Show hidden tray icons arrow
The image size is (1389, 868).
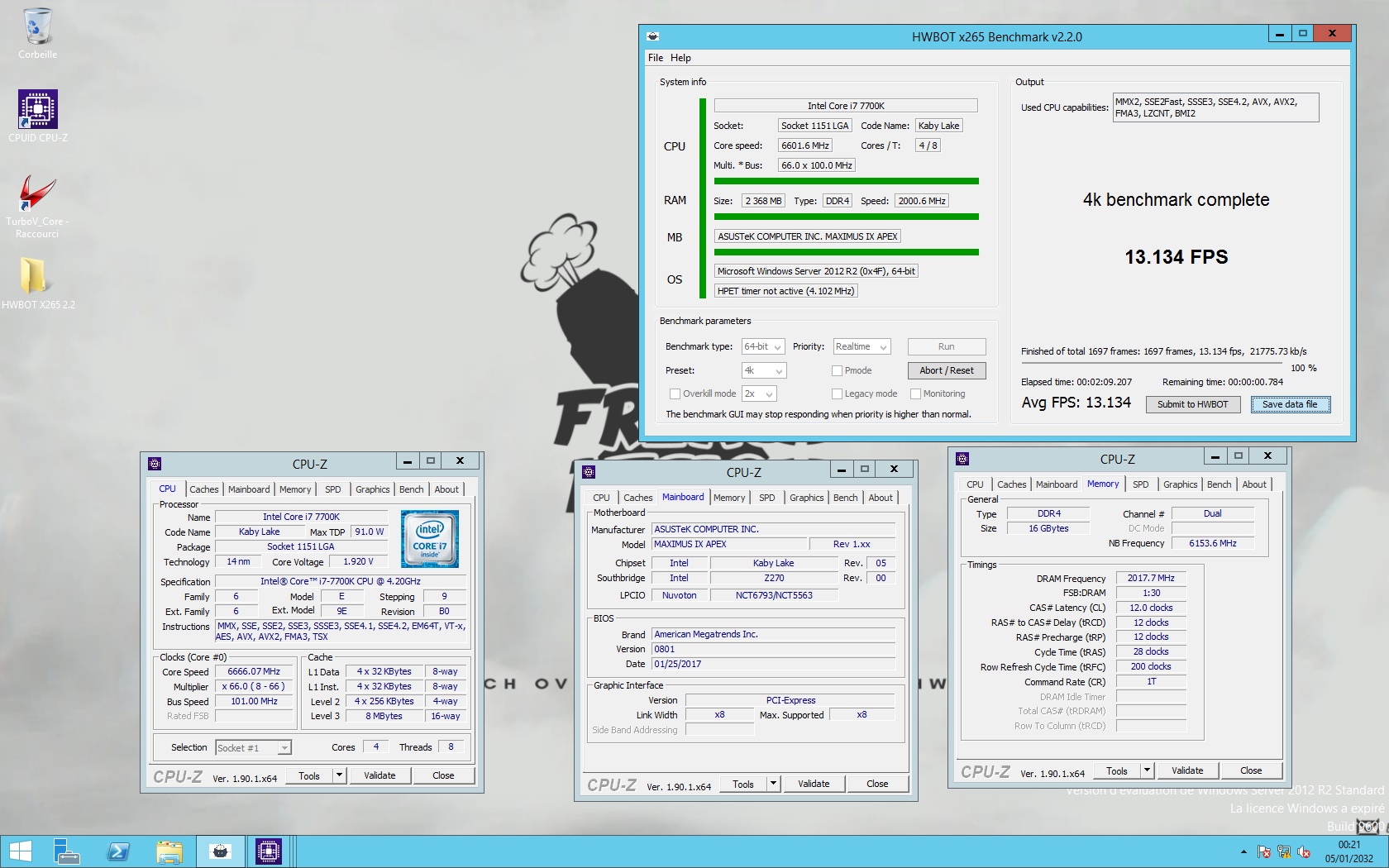click(1243, 851)
